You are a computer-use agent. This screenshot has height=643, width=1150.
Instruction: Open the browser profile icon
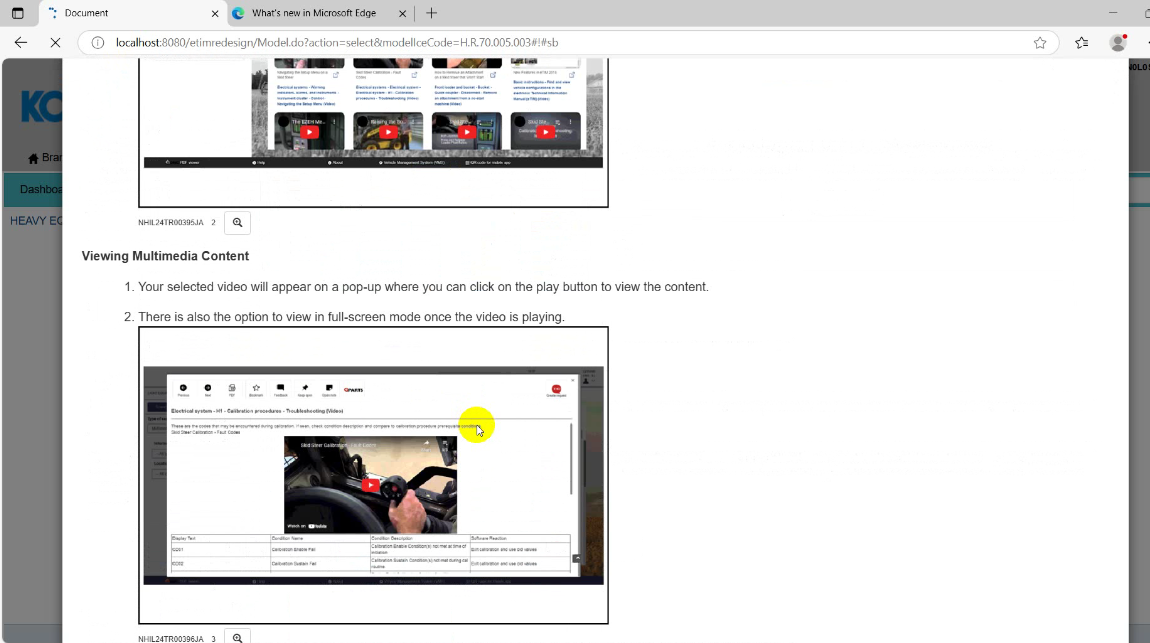[x=1118, y=43]
